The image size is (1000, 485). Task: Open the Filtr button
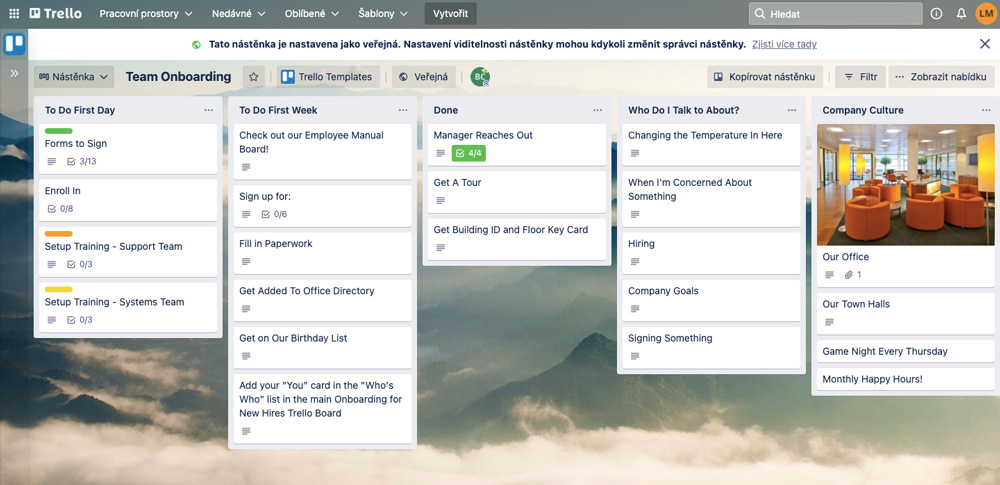[860, 77]
